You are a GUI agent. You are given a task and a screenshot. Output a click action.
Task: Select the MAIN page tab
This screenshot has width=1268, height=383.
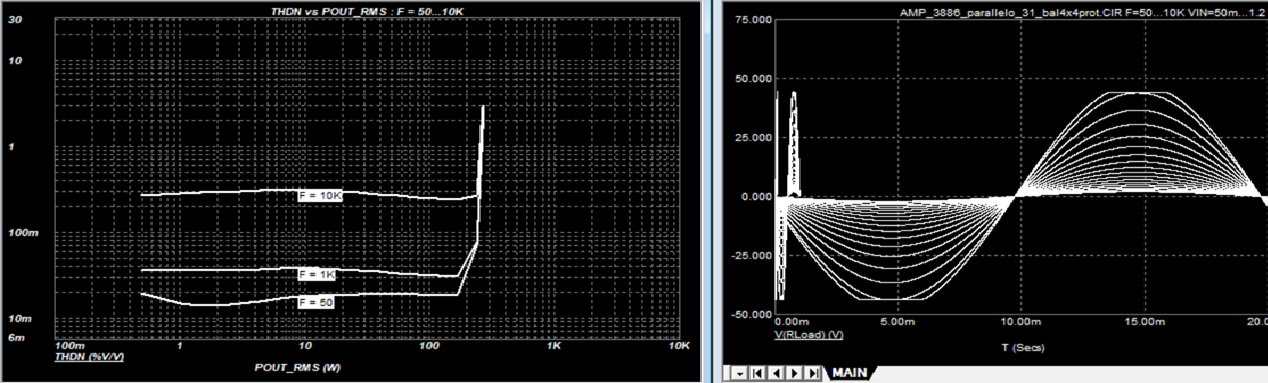pyautogui.click(x=850, y=373)
